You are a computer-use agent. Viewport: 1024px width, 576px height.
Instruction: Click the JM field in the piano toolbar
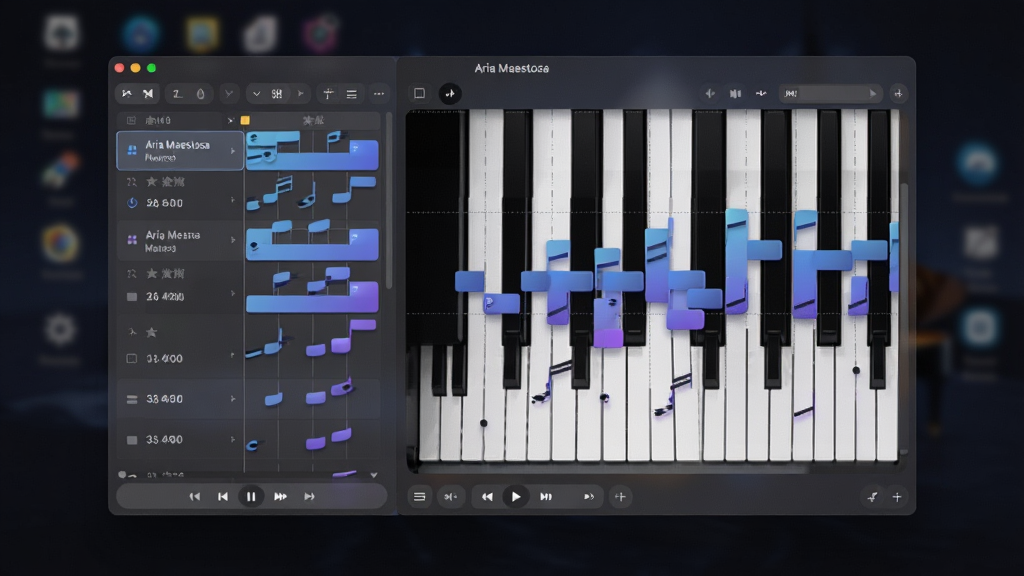tap(829, 93)
